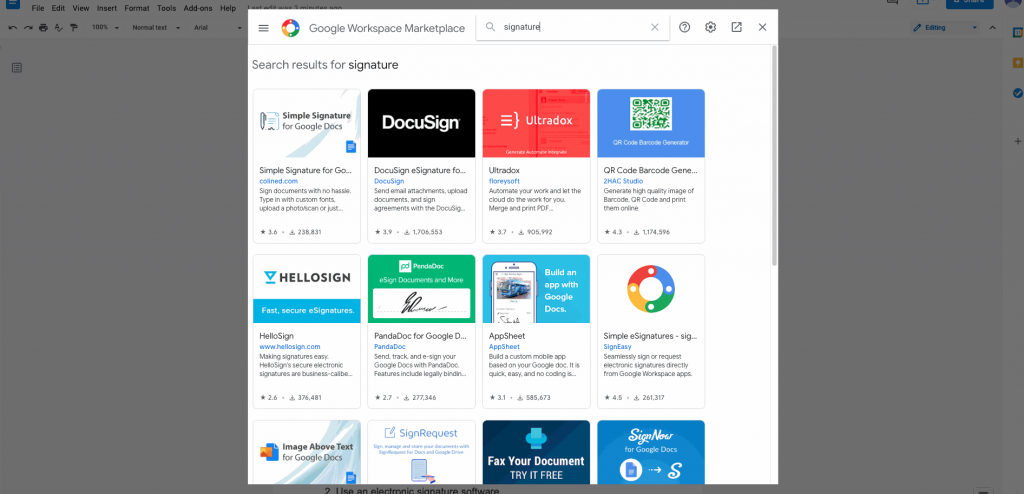Open the Edit menu in Google Docs
1024x494 pixels.
[58, 8]
